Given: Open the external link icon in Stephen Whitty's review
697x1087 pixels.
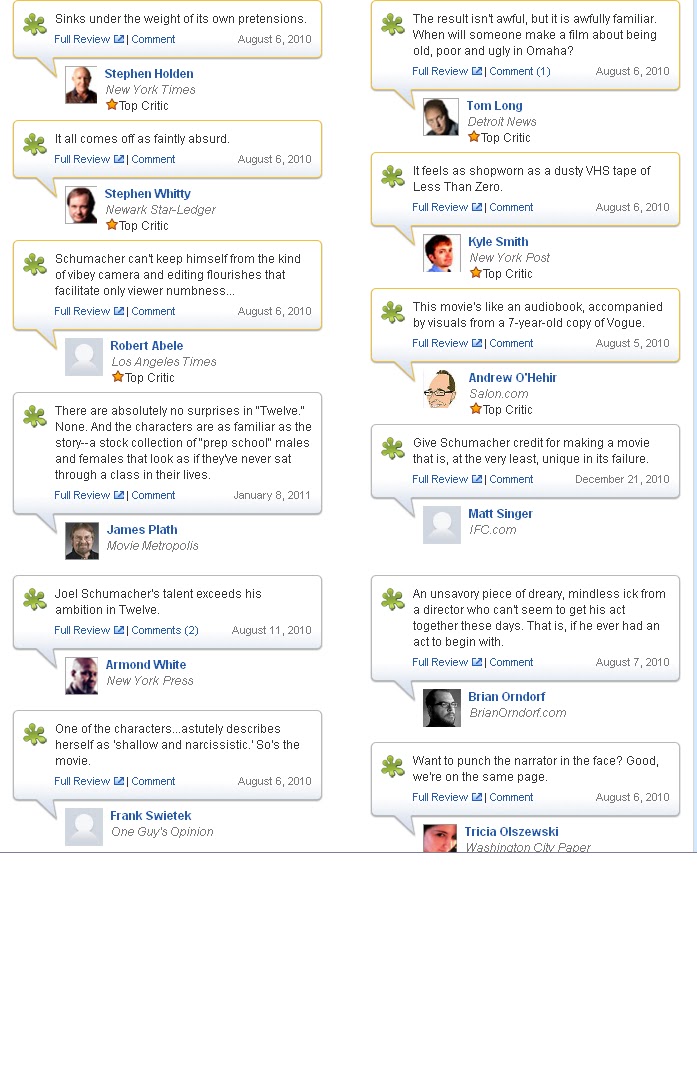Looking at the screenshot, I should point(119,159).
